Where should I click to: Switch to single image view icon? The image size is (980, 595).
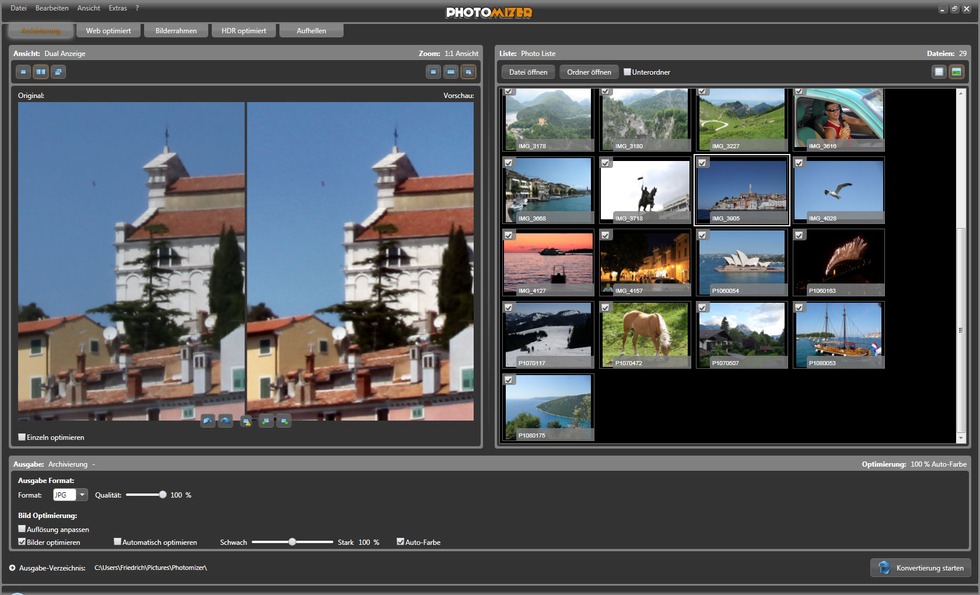click(x=24, y=72)
